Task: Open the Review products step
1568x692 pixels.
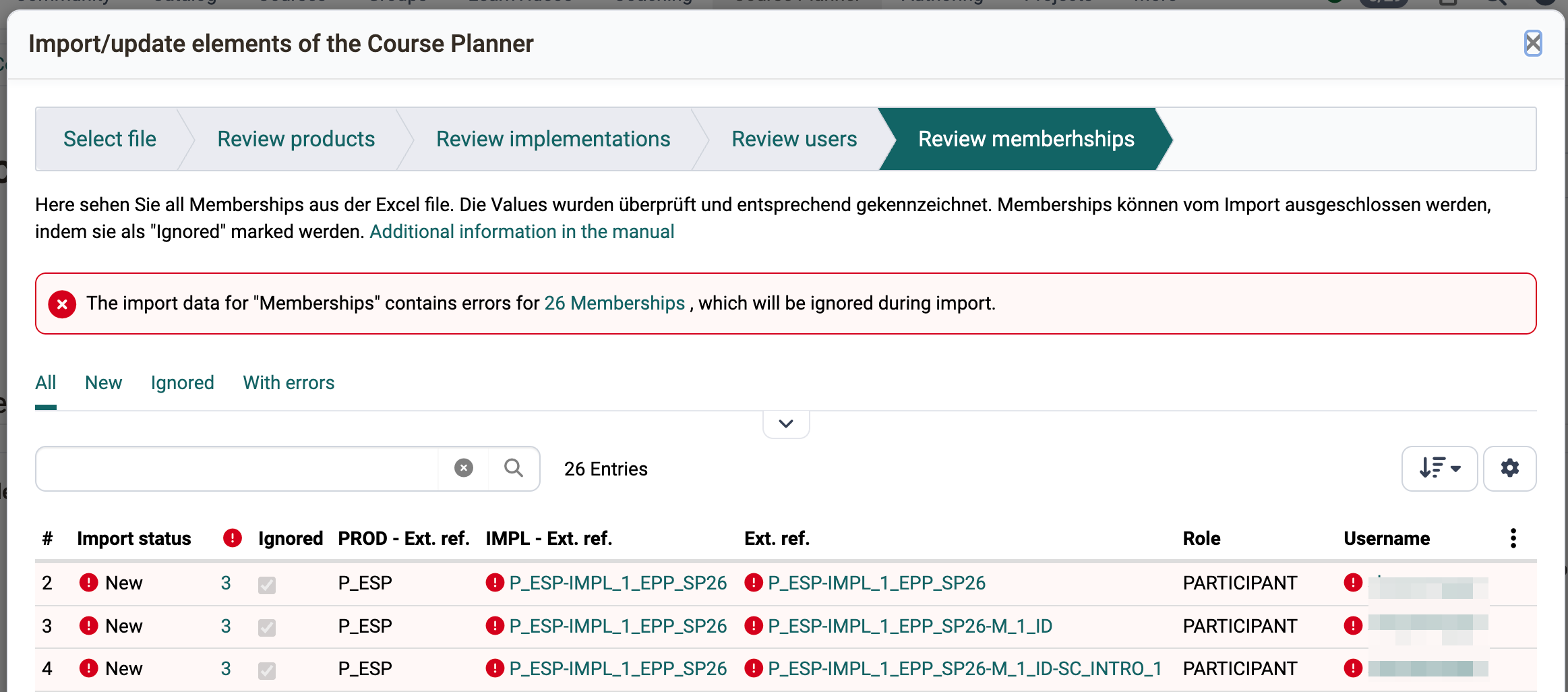Action: coord(296,139)
